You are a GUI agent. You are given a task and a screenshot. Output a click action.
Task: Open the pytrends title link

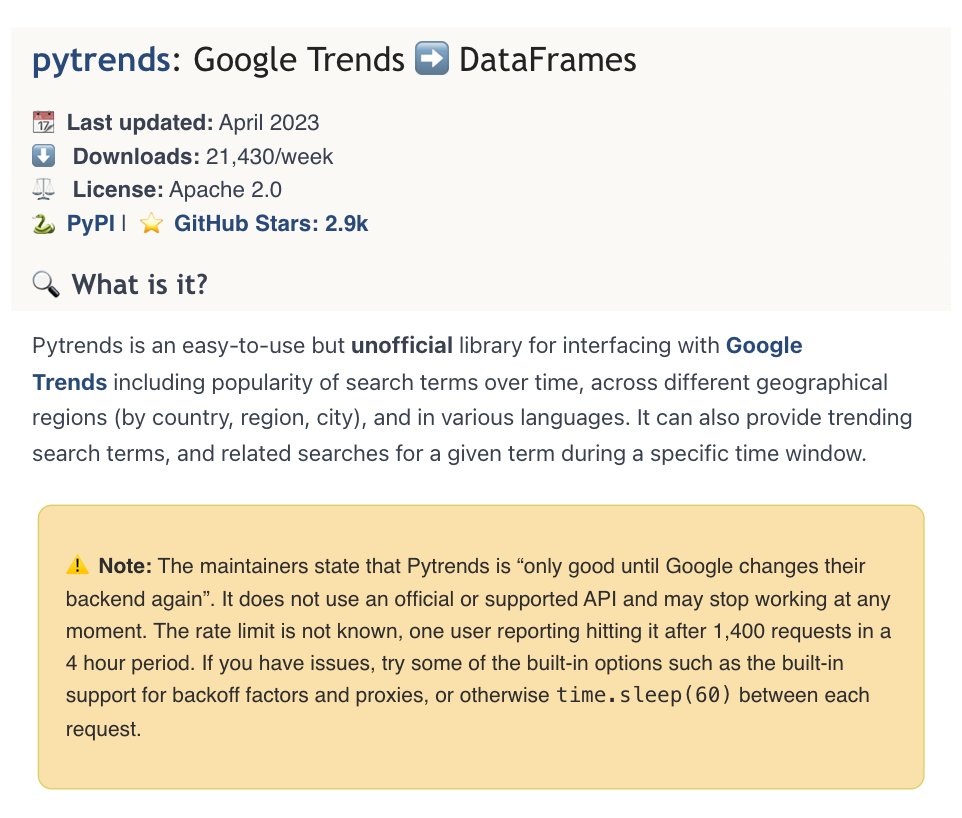click(x=101, y=60)
